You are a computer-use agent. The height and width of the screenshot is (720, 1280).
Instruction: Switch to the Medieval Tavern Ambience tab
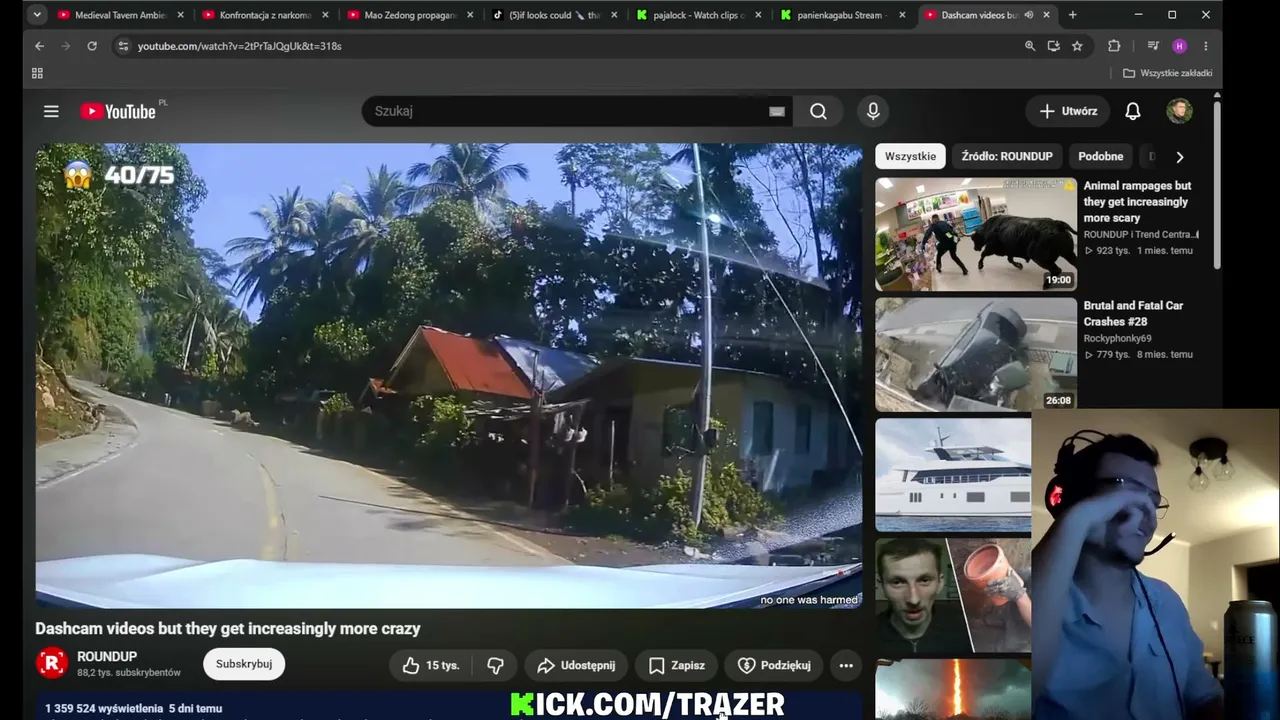pyautogui.click(x=120, y=15)
